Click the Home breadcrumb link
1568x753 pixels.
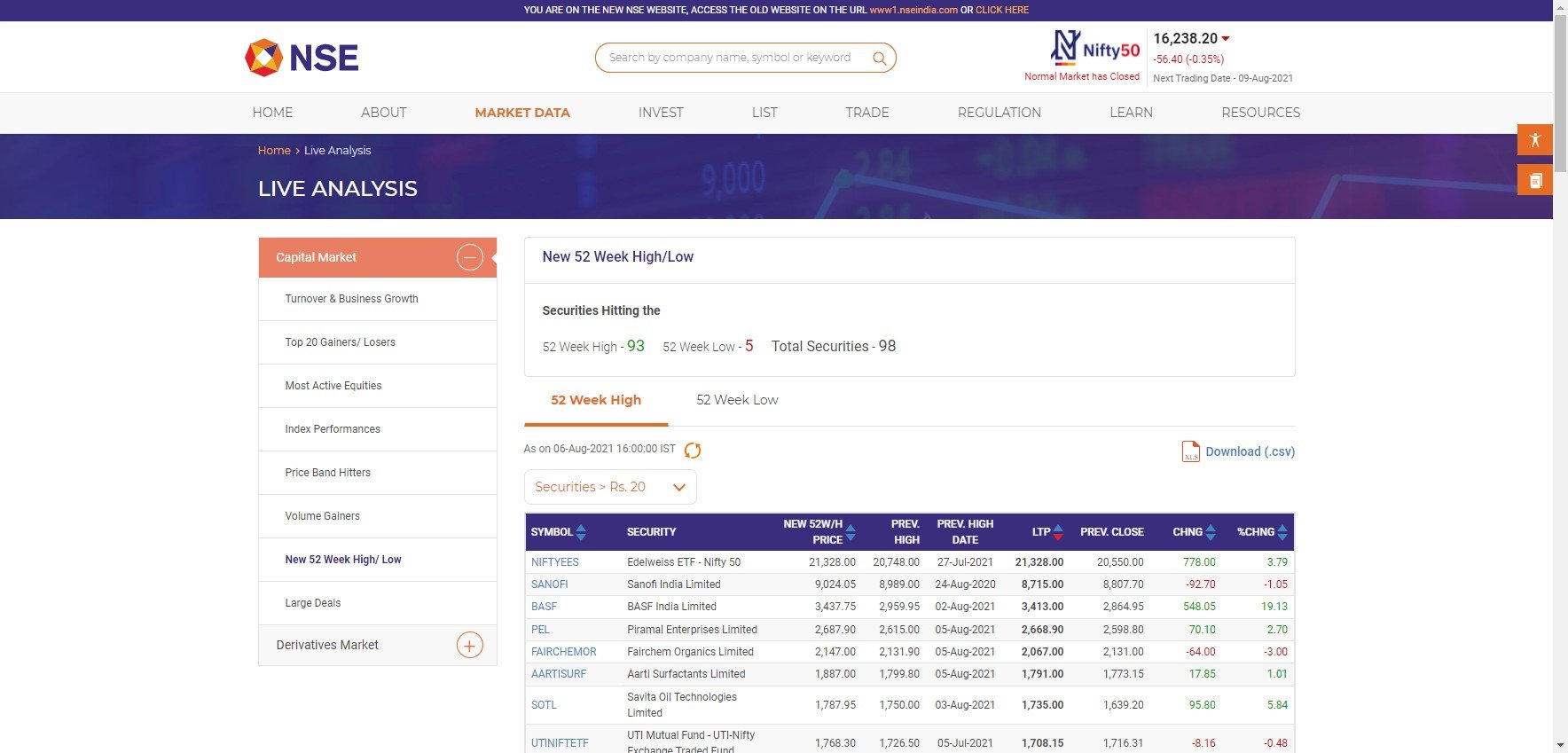point(274,151)
